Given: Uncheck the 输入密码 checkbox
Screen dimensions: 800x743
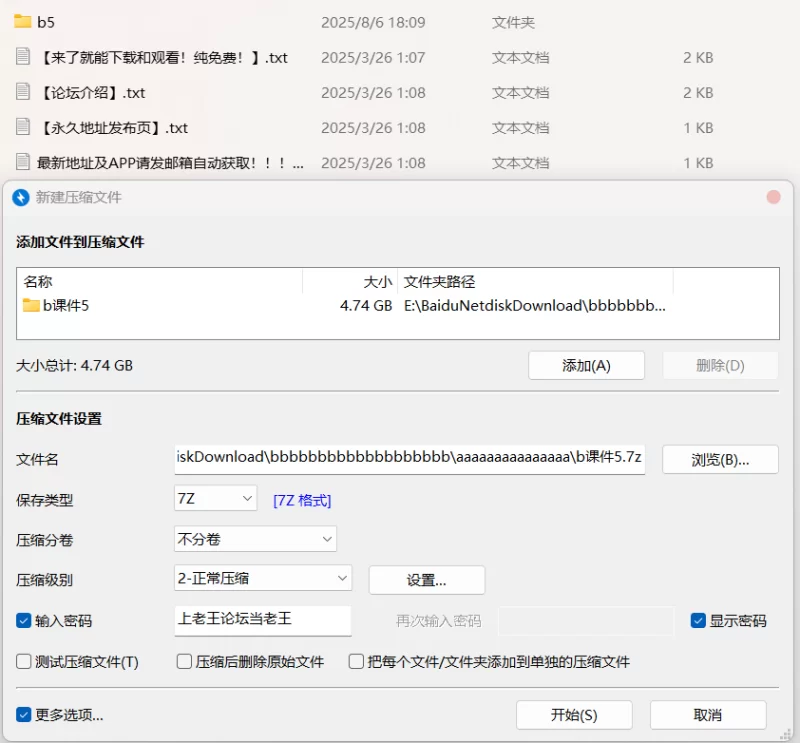Looking at the screenshot, I should pos(23,621).
